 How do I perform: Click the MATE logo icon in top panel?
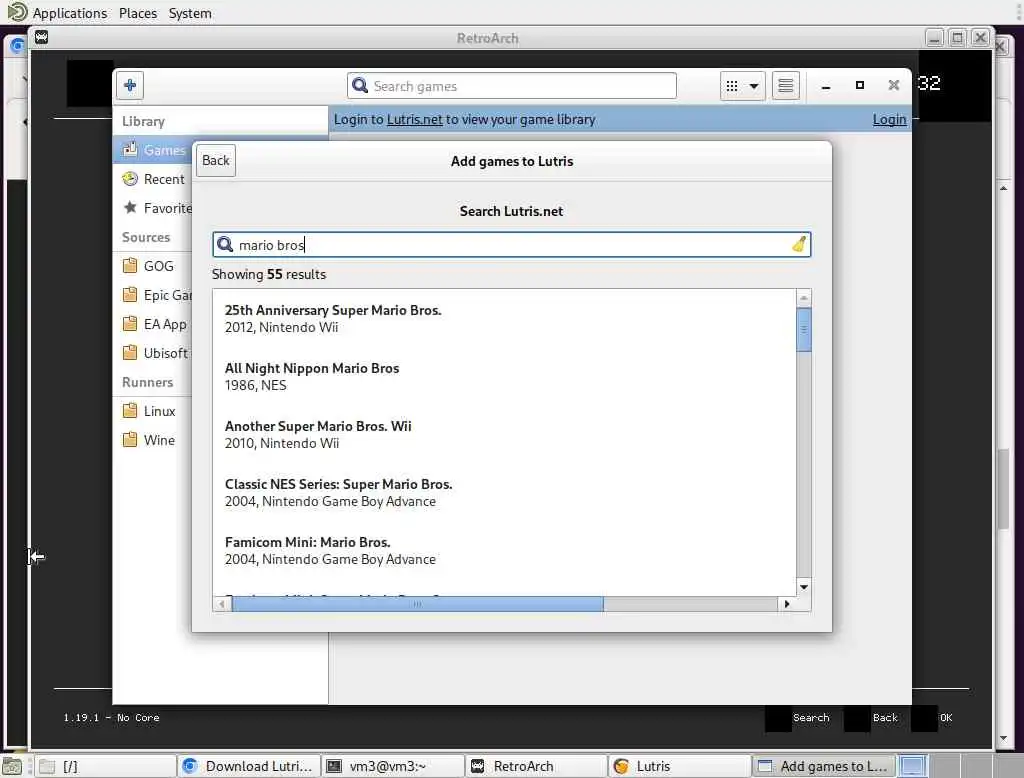point(17,12)
